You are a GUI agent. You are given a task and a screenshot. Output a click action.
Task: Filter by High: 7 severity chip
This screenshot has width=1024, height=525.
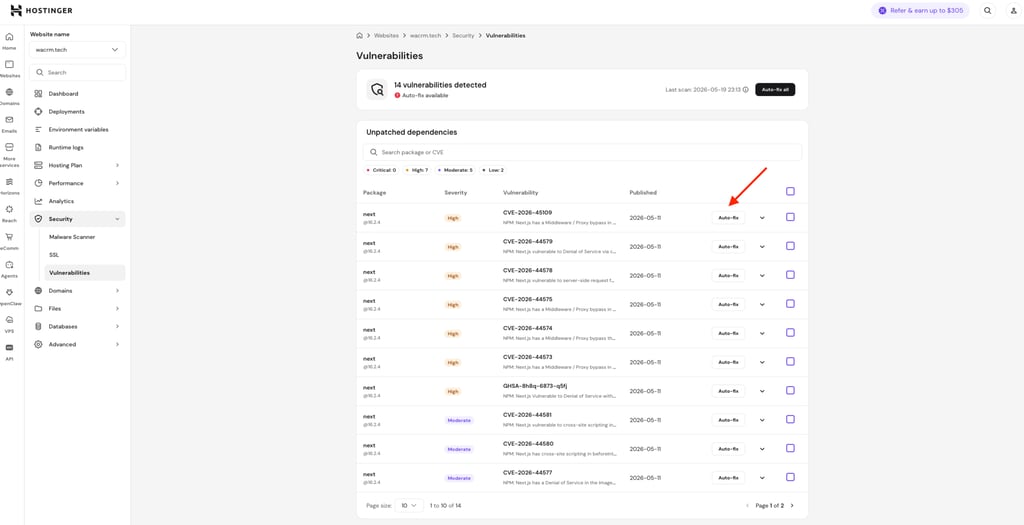point(417,170)
